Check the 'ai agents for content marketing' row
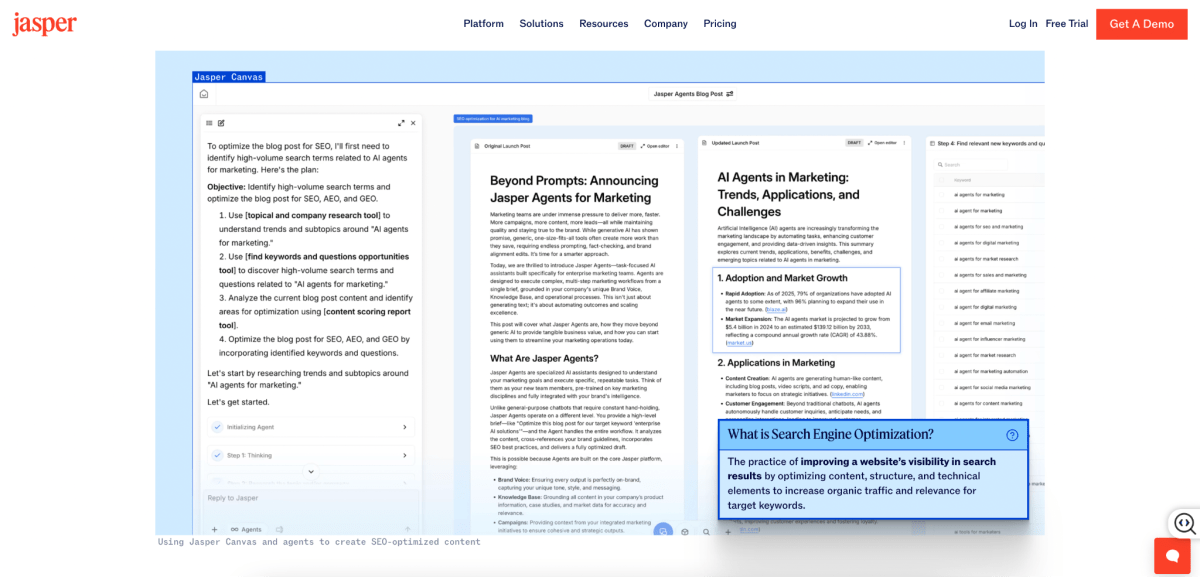 (x=941, y=403)
